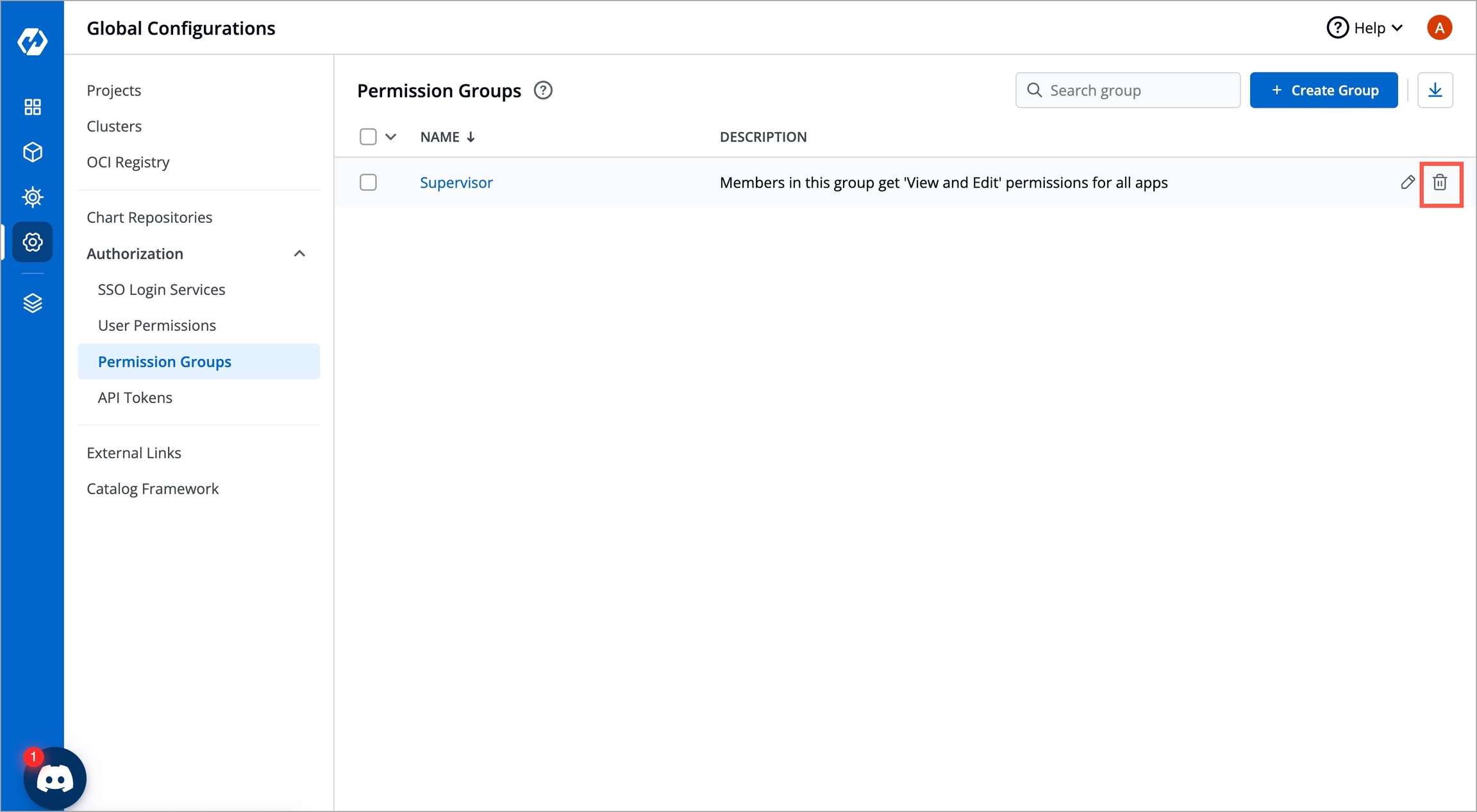The image size is (1477, 812).
Task: Collapse the Authorization section
Action: [x=299, y=254]
